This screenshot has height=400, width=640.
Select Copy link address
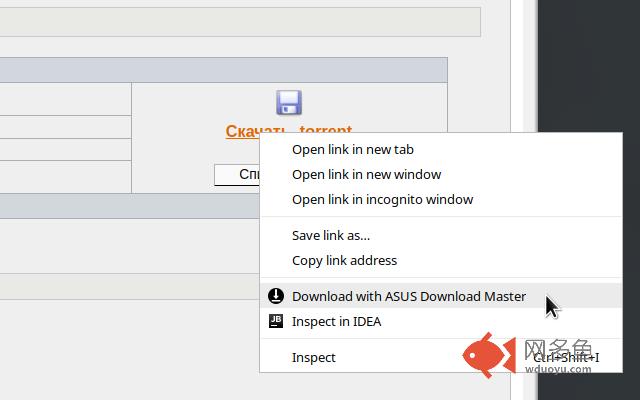click(x=441, y=260)
